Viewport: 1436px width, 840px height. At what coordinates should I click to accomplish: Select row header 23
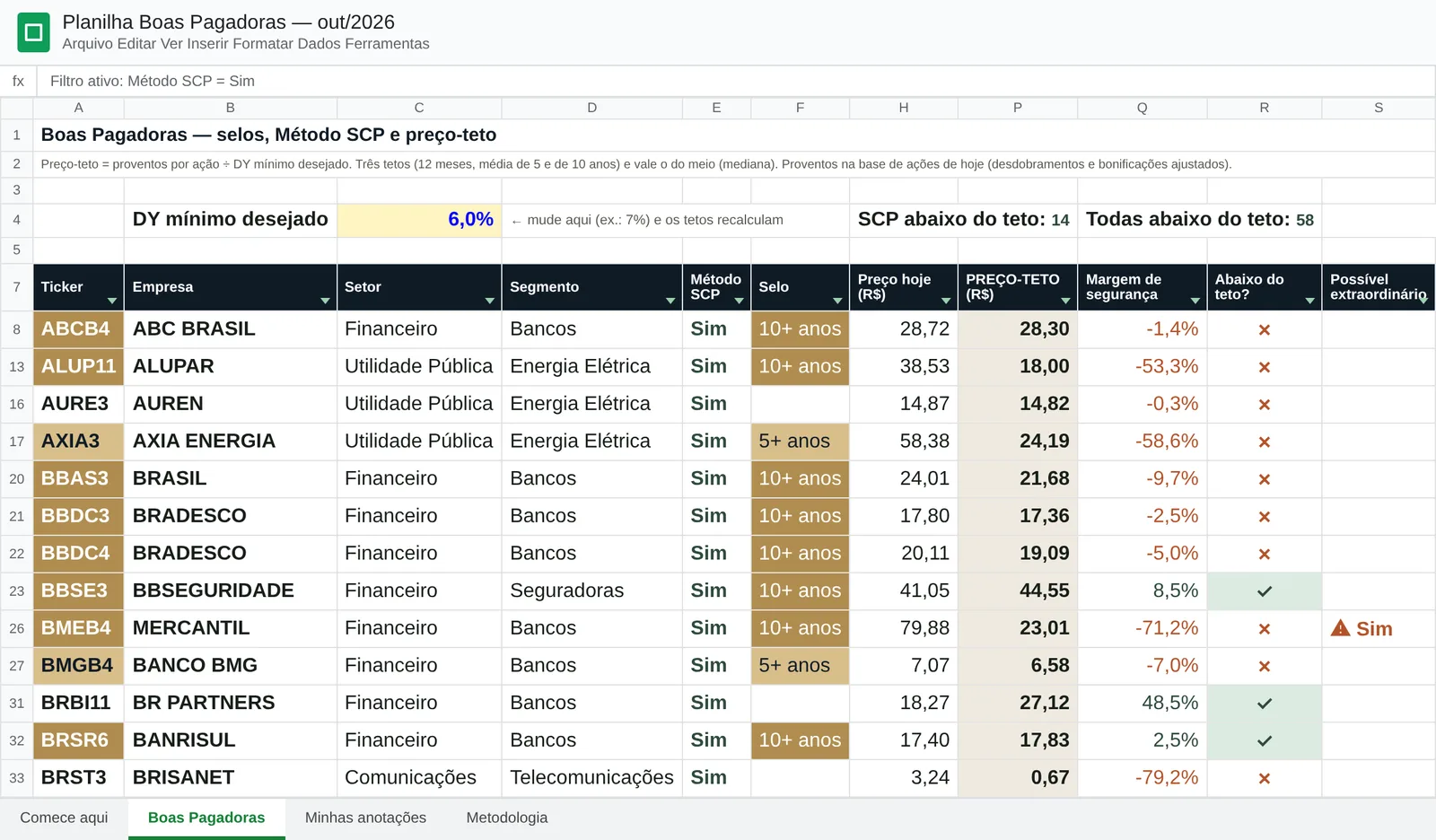pos(16,591)
